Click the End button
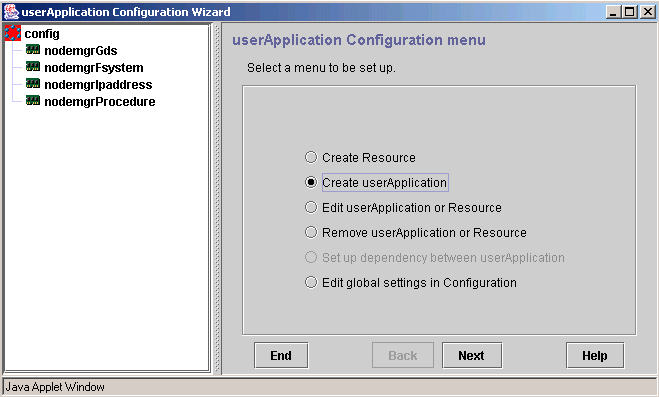Screen dimensions: 659x397 tap(281, 355)
